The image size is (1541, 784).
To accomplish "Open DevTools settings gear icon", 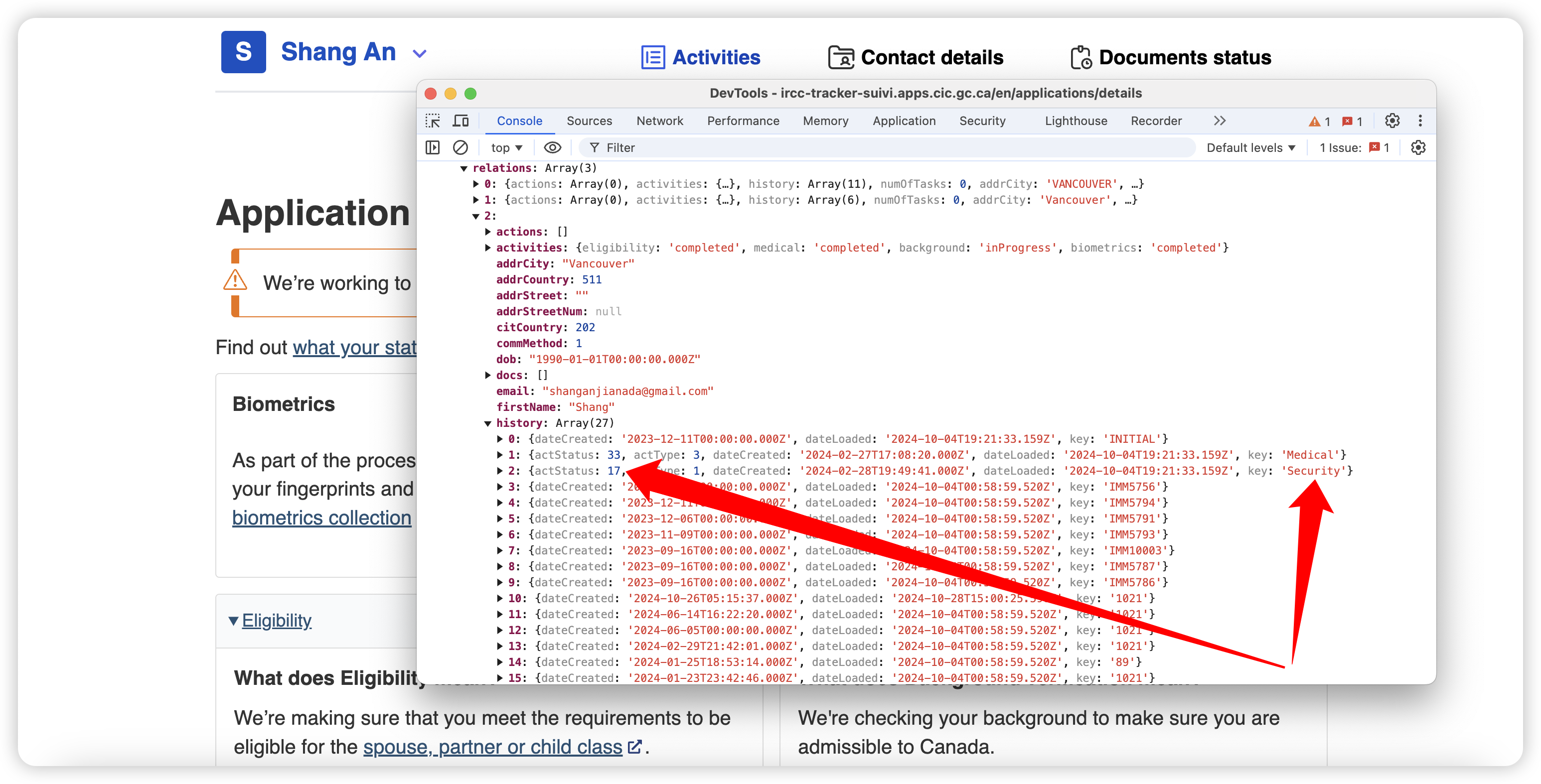I will [1392, 121].
